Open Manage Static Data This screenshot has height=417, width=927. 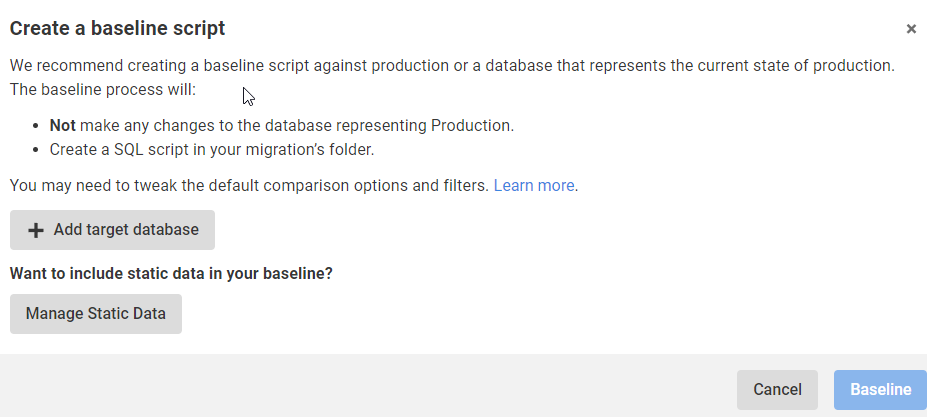pyautogui.click(x=96, y=314)
